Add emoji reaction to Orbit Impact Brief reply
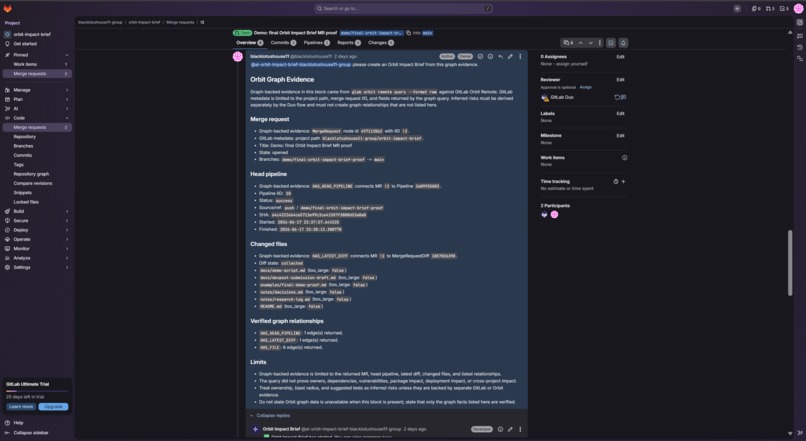Screen dimensions: 806x441 pos(500,429)
